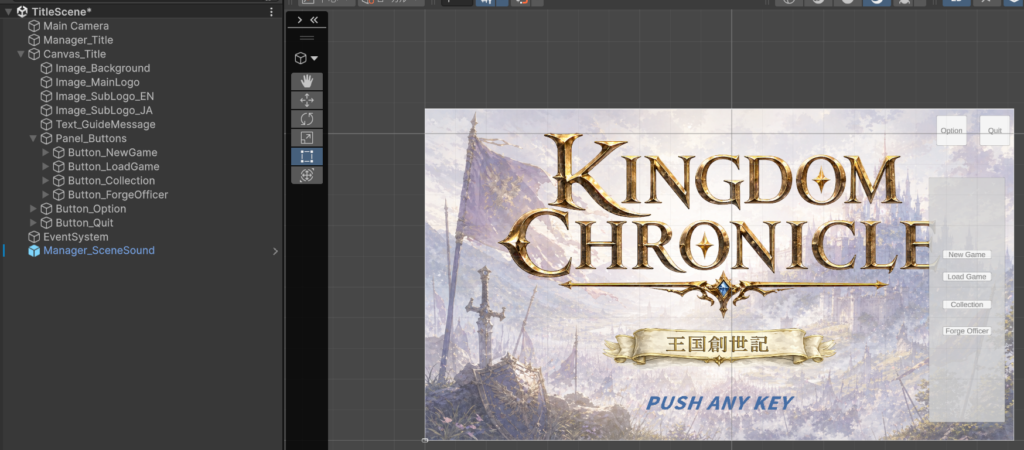Click the Manager_SceneSound prefab cube icon
1024x450 pixels.
34,251
